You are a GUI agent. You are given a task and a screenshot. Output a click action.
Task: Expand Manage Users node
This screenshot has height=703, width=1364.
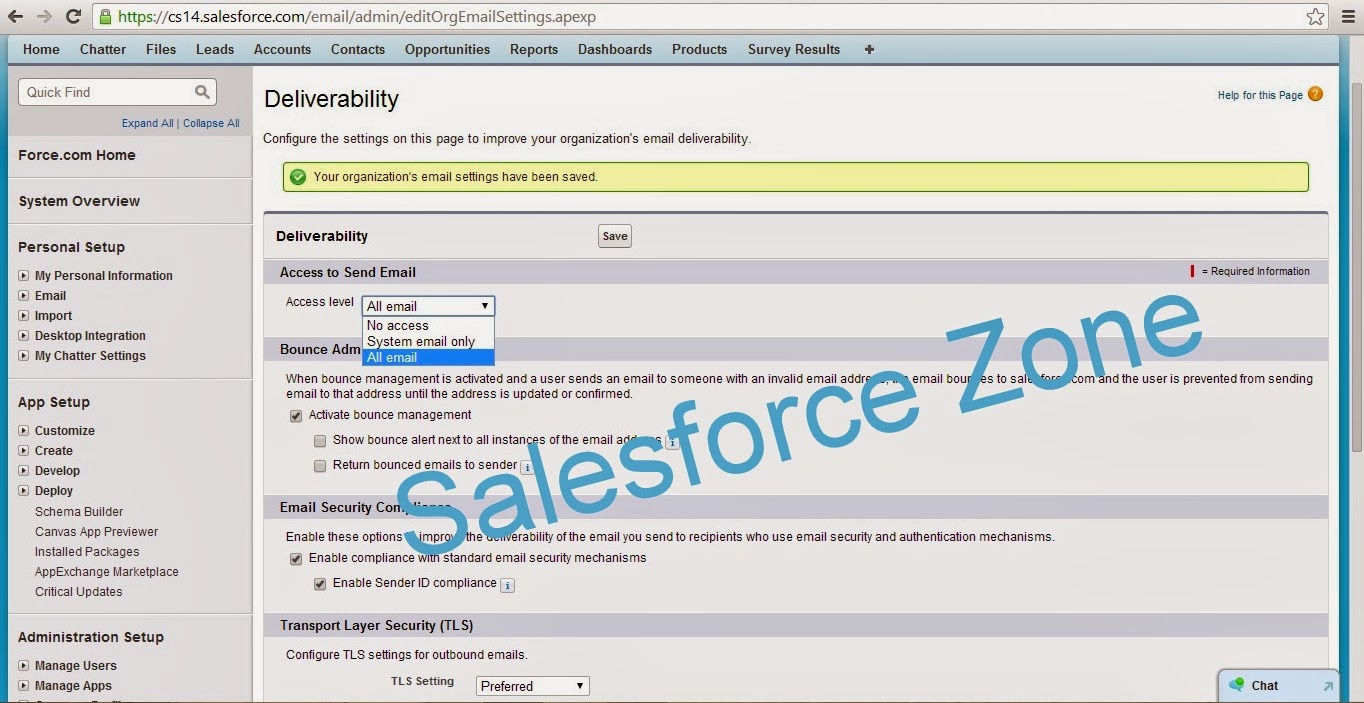click(x=25, y=666)
